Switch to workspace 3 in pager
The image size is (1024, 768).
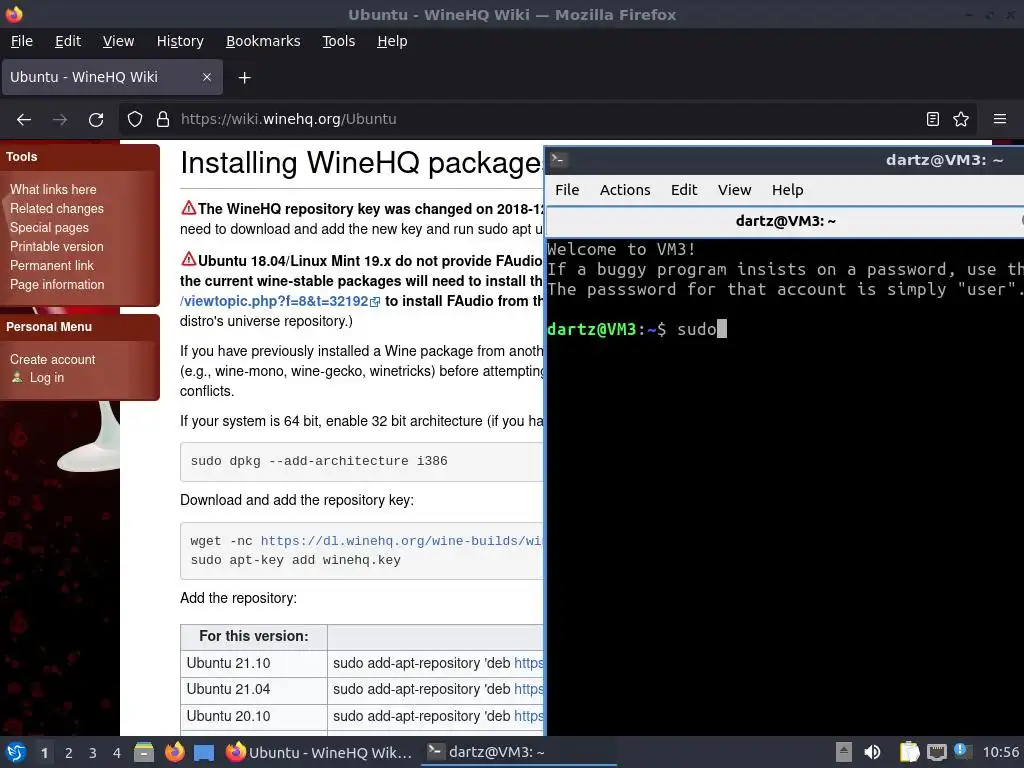click(x=93, y=753)
